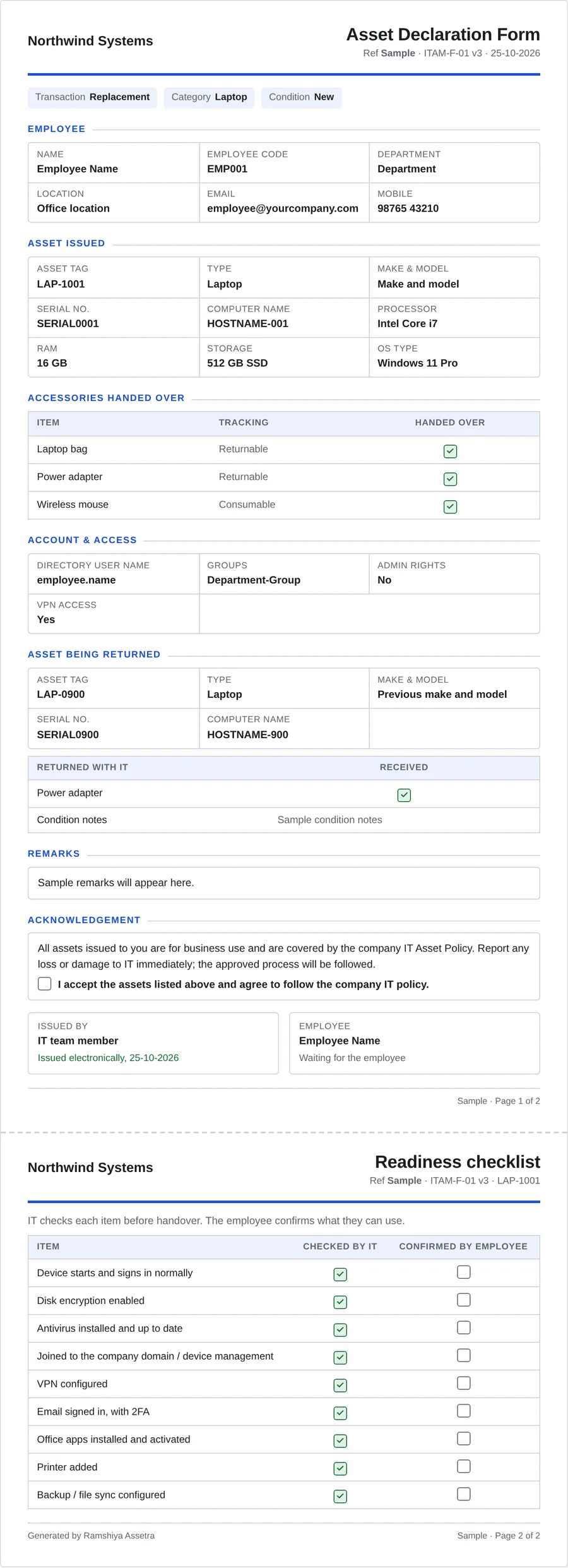Click the ACCOUNT & ACCESS section heading
The width and height of the screenshot is (568, 1568).
(x=82, y=541)
